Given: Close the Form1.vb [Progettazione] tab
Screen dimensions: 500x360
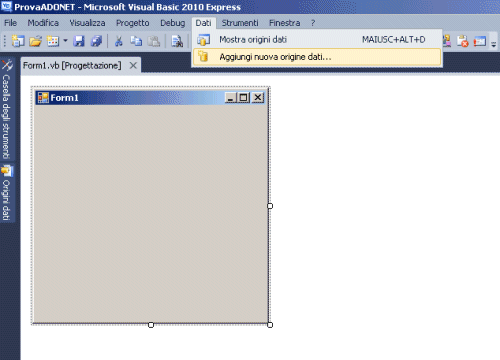Looking at the screenshot, I should point(133,65).
